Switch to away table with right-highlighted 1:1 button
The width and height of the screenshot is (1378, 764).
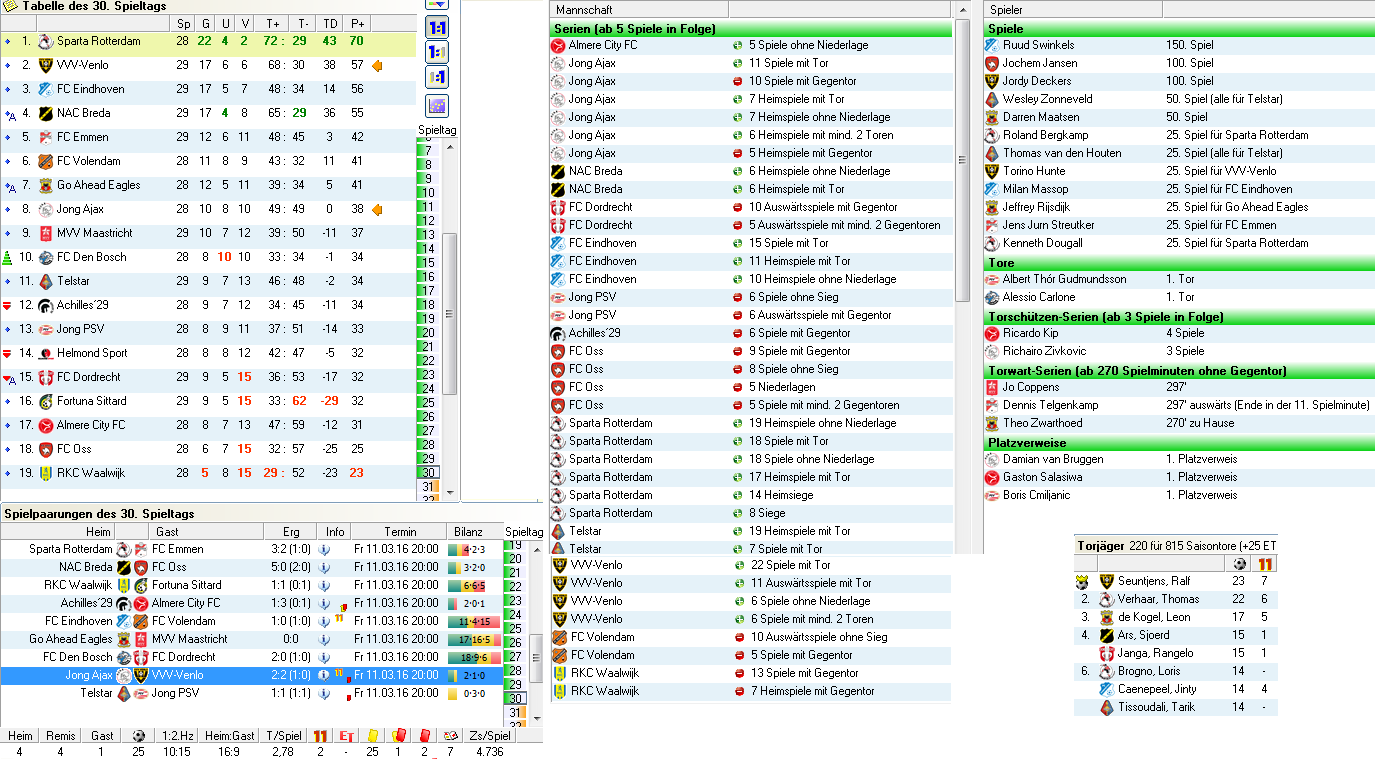pos(437,77)
